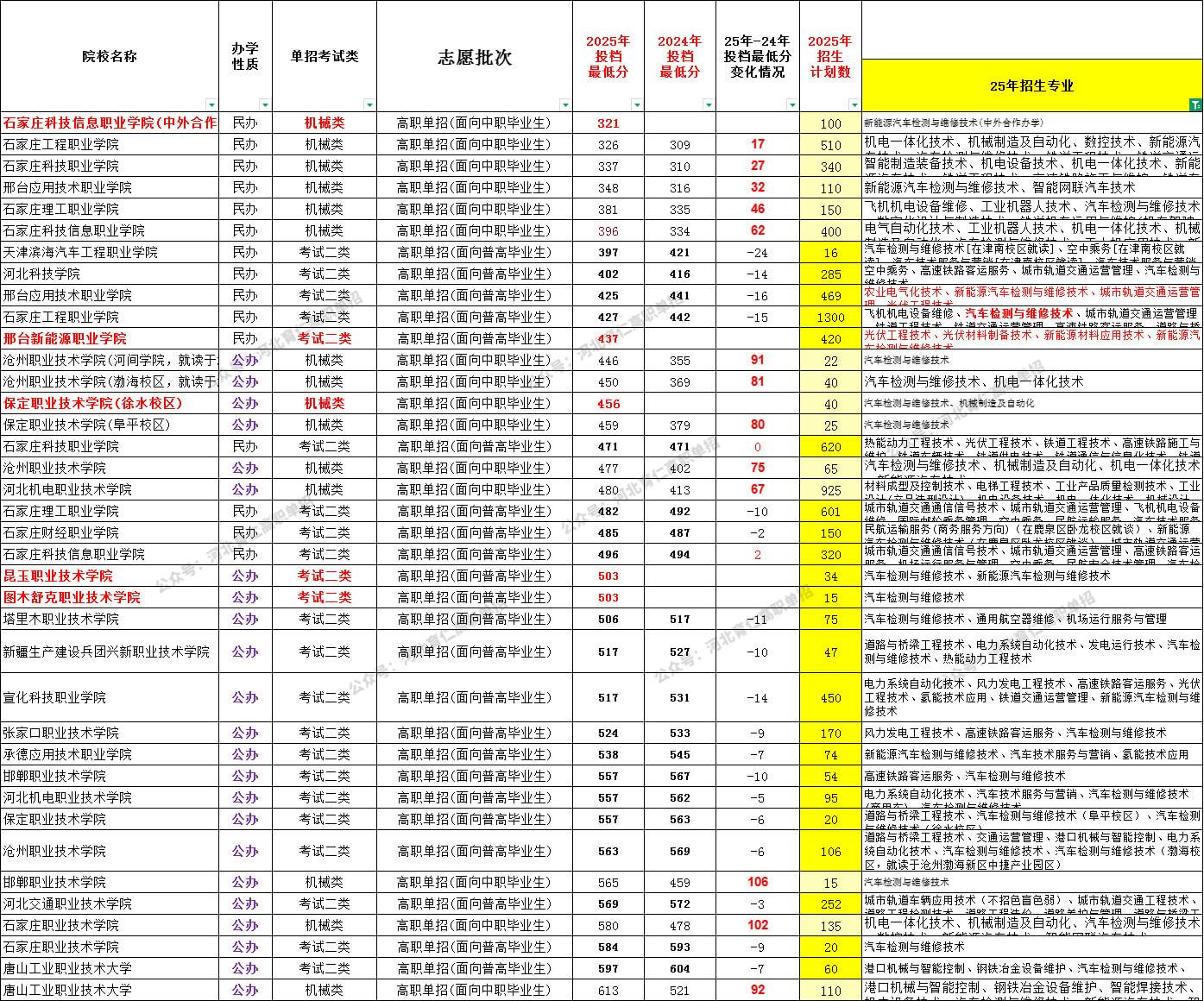Open the 单招考试类 column filter dropdown
Screen dimensions: 1204x1001
point(369,105)
